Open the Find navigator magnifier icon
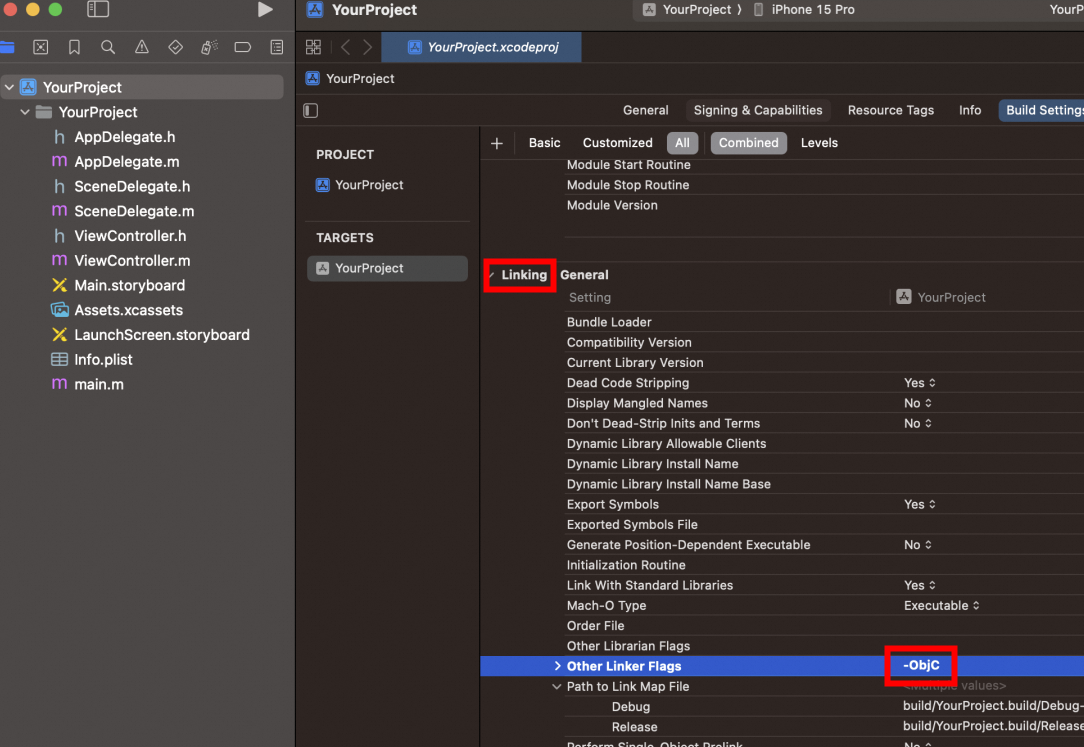This screenshot has width=1084, height=747. pos(108,47)
